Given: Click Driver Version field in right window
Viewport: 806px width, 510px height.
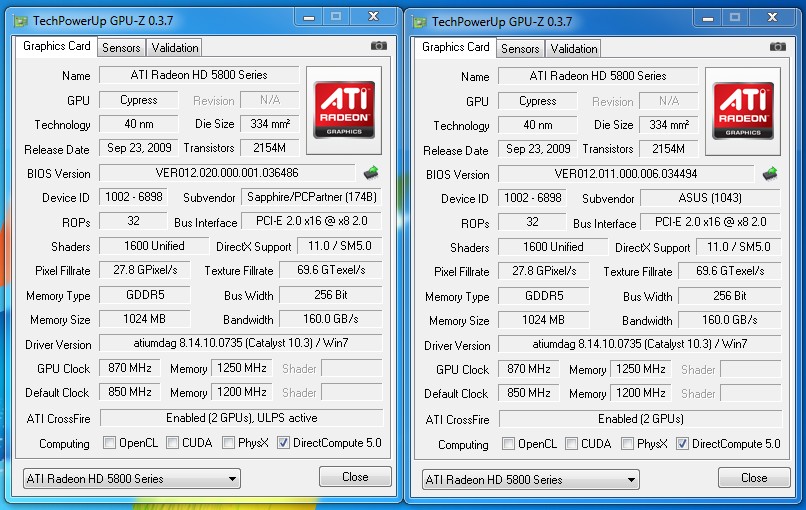Looking at the screenshot, I should click(639, 344).
